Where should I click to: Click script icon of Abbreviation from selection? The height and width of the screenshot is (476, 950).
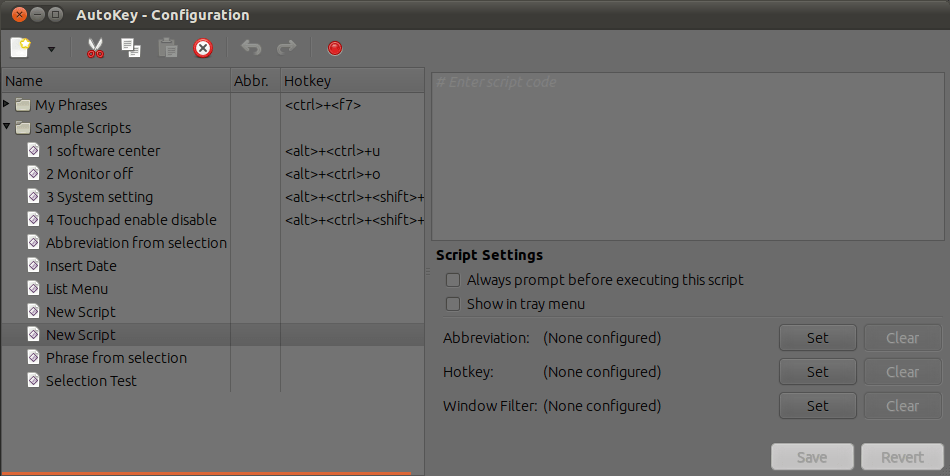coord(34,242)
